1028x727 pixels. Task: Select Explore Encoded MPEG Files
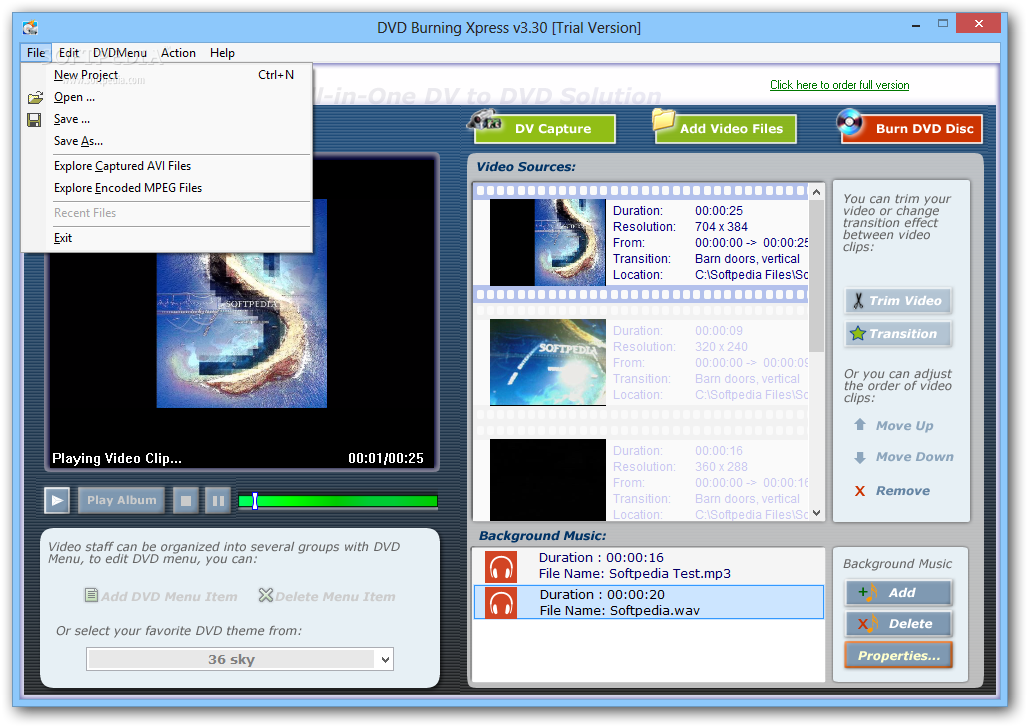pos(167,188)
